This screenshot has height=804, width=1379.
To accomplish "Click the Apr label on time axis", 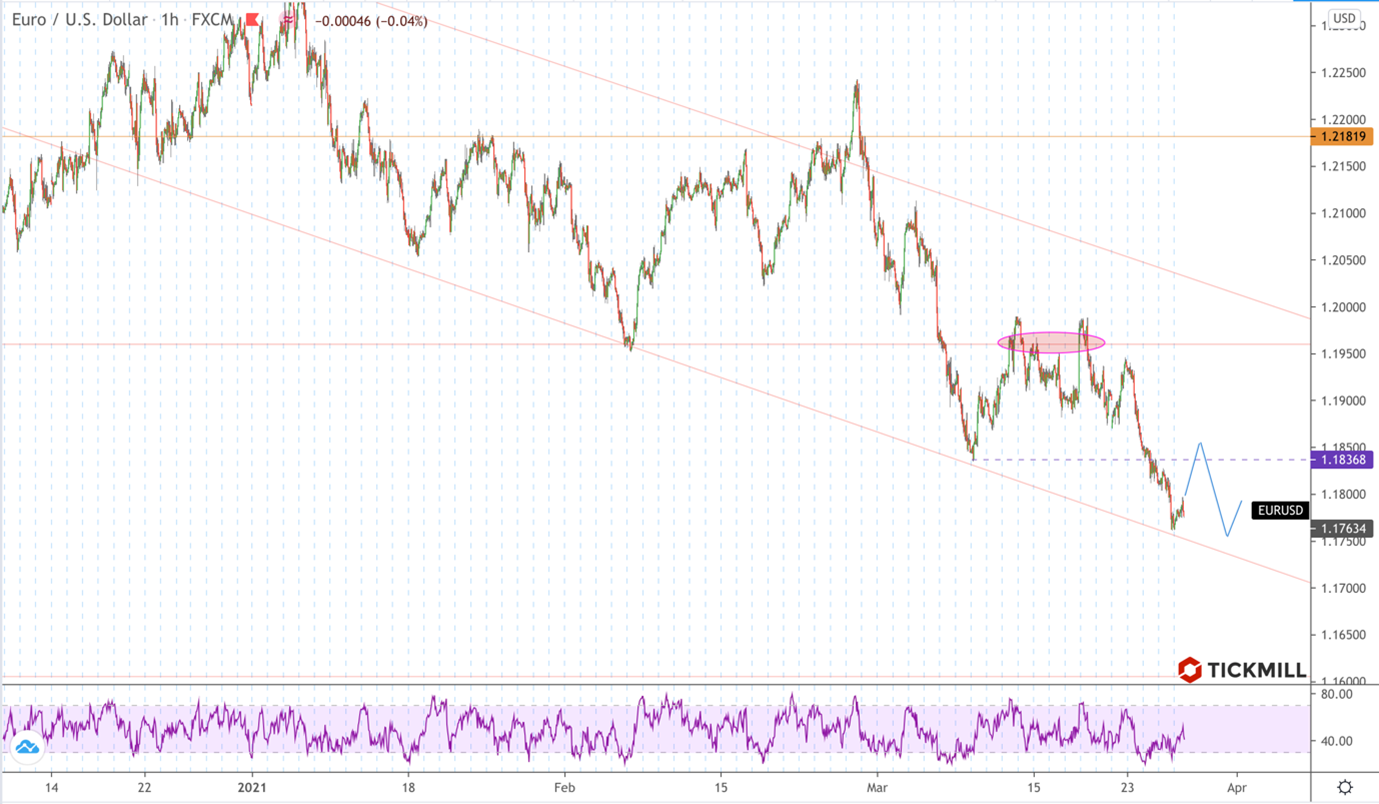I will click(1236, 787).
